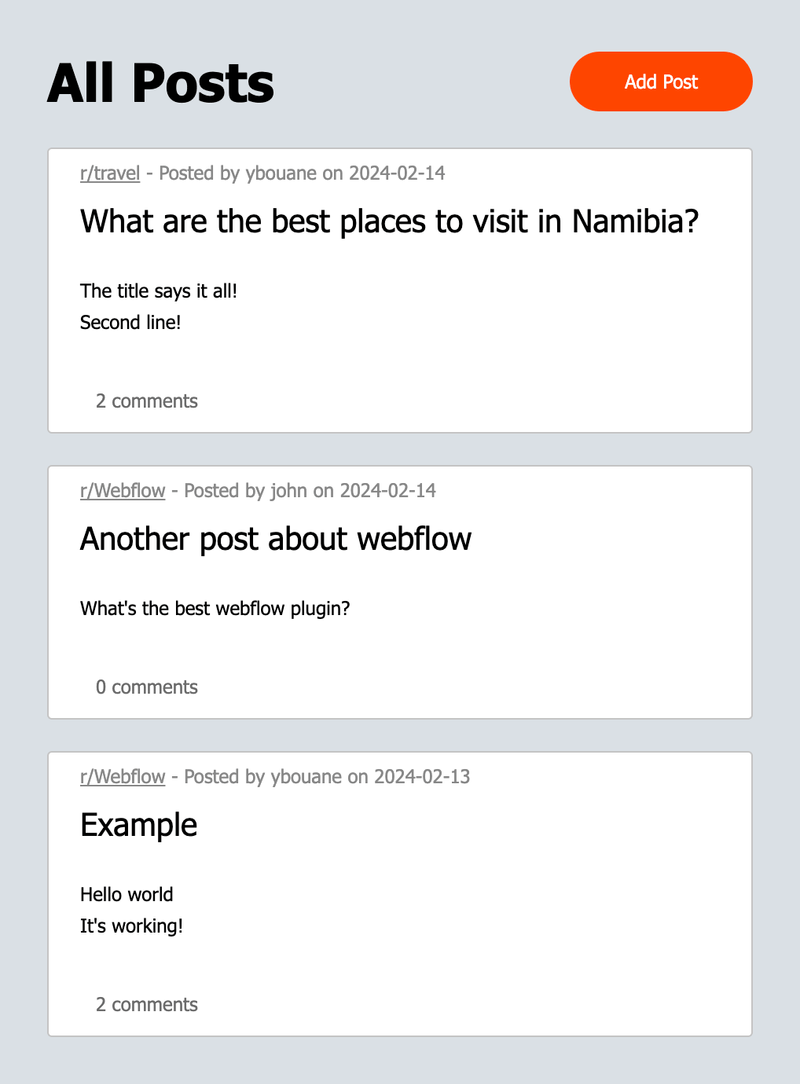Viewport: 800px width, 1084px height.
Task: Open r/Webflow from the second post
Action: click(122, 491)
